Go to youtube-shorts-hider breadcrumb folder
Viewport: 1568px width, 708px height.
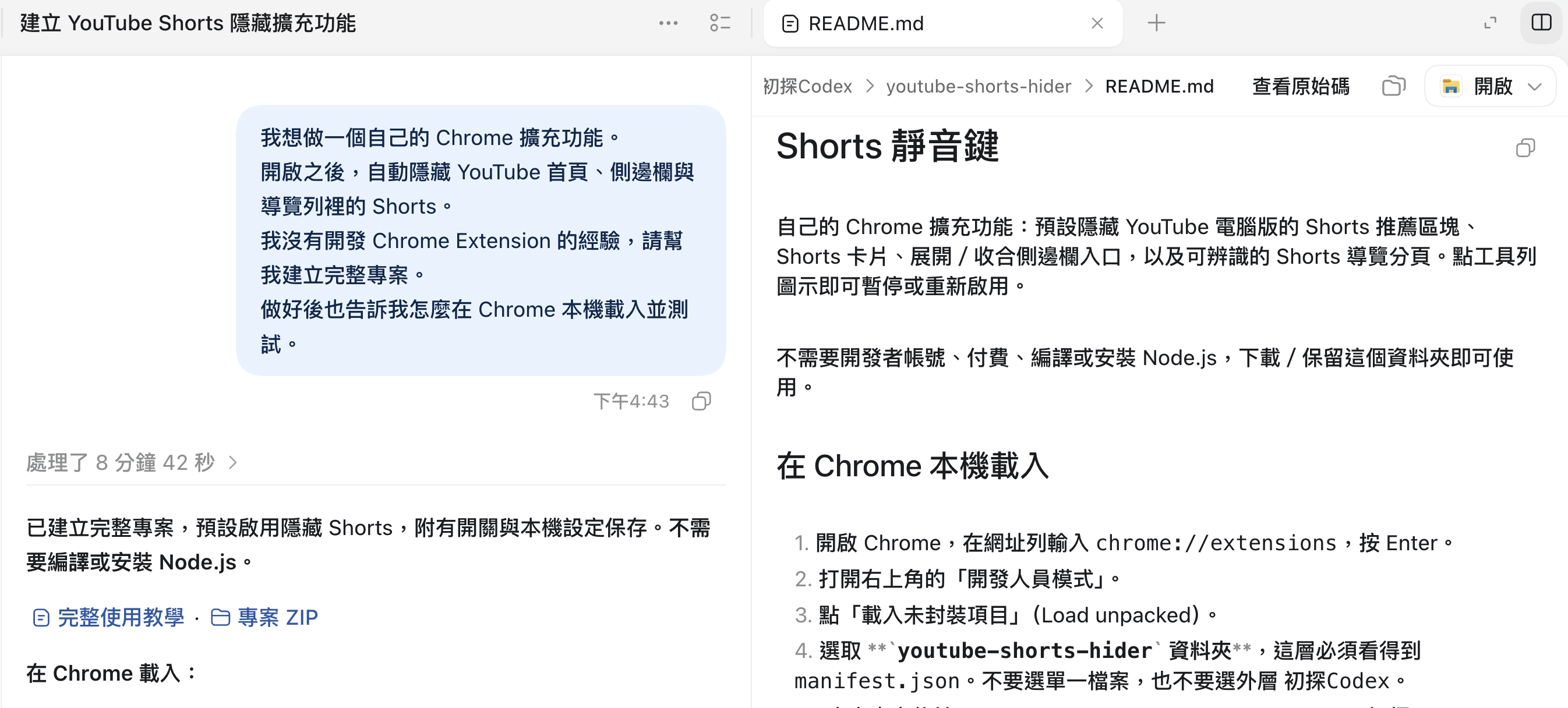click(x=978, y=86)
